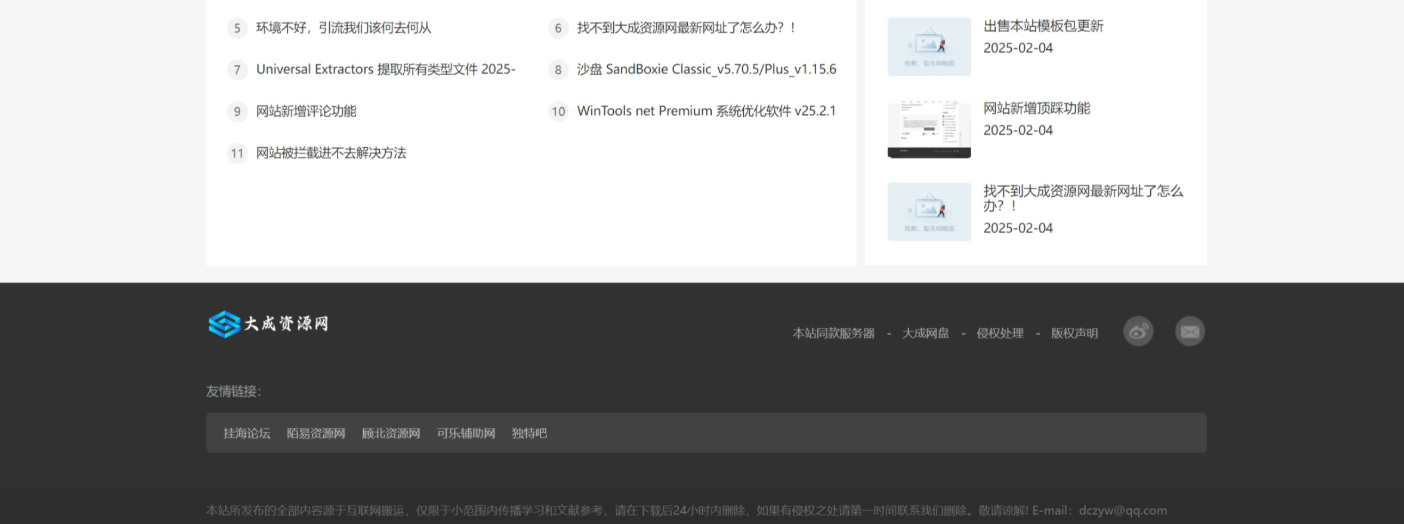
Task: Select rank number 5 badge
Action: pos(237,28)
